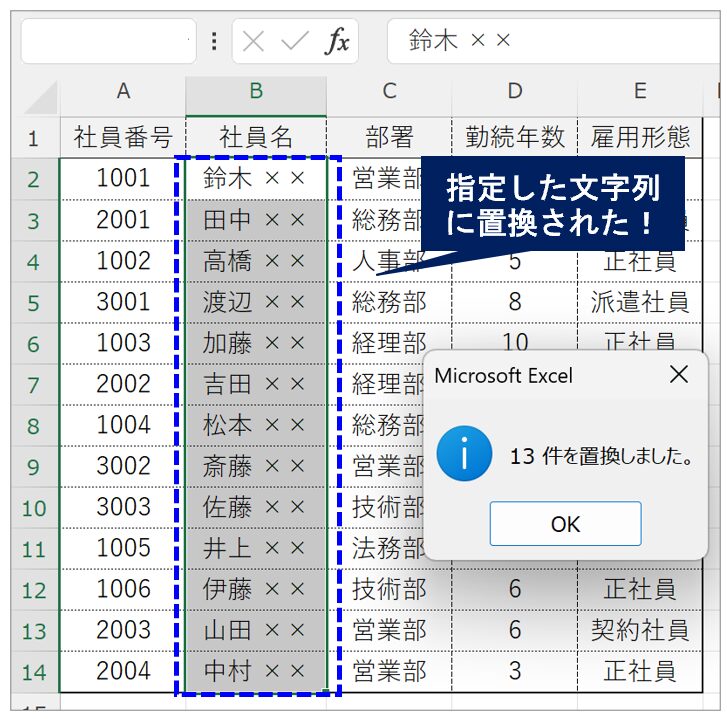Click the Insert Function fx icon
Image resolution: width=727 pixels, height=719 pixels.
click(x=337, y=41)
